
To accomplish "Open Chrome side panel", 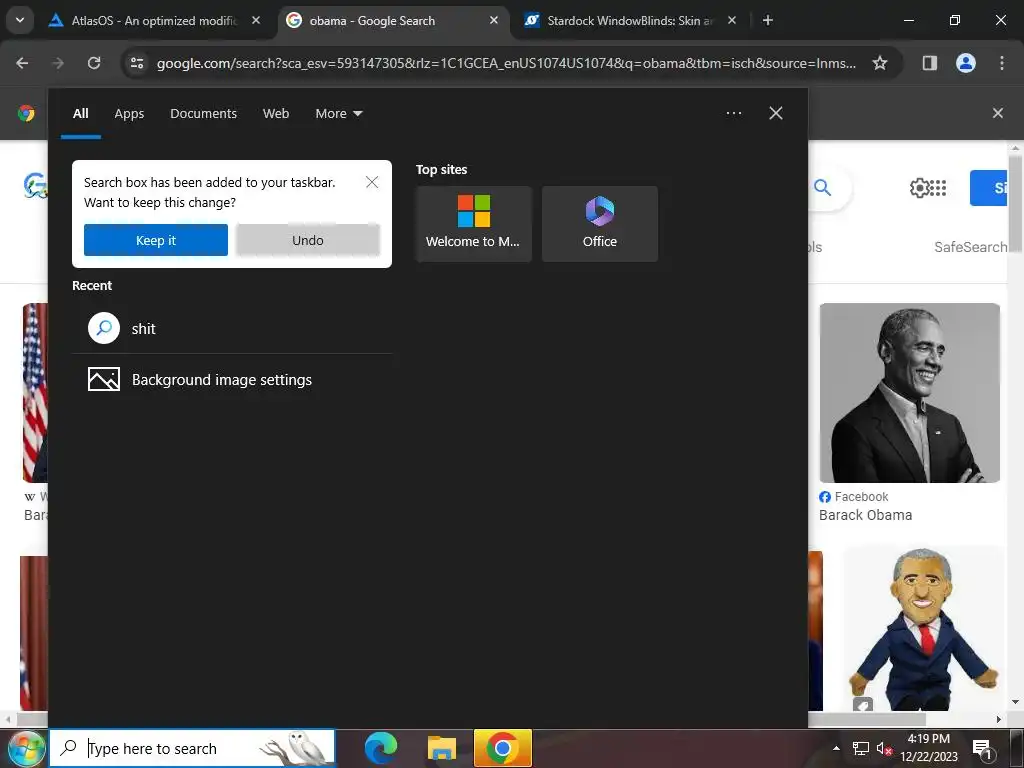I will pos(929,63).
